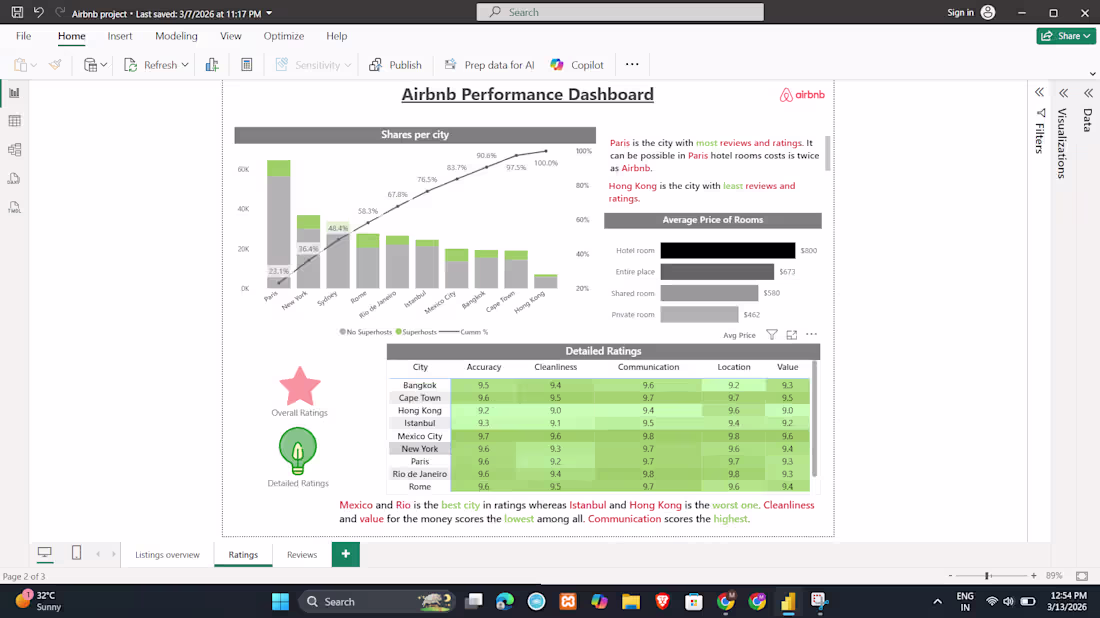Show hidden system tray icons

(937, 601)
